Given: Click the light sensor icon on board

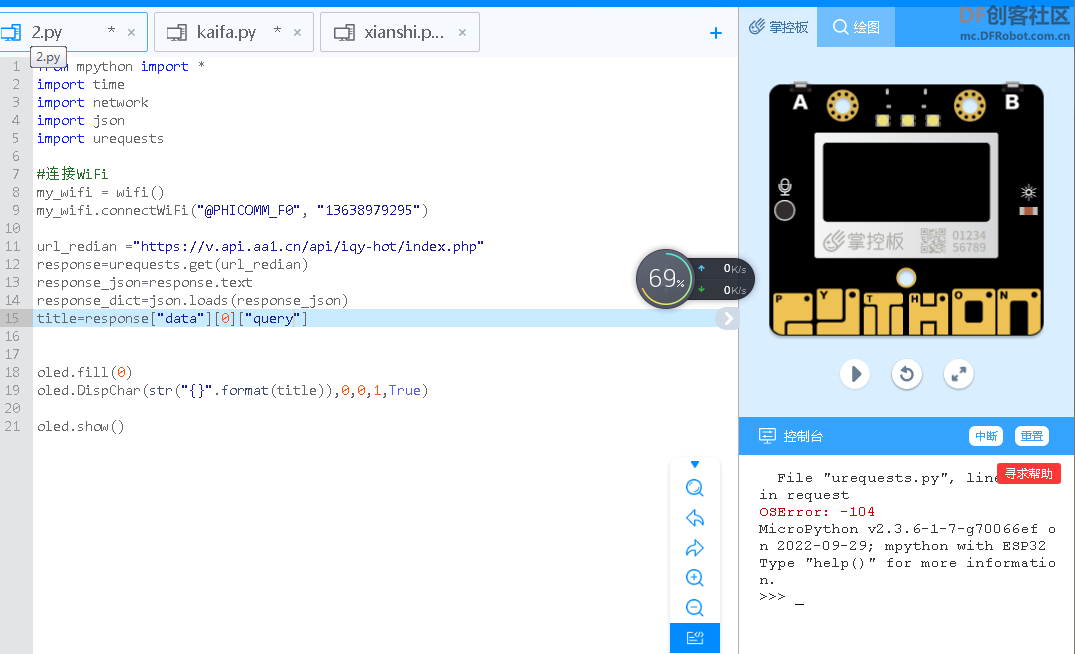Looking at the screenshot, I should pyautogui.click(x=1028, y=192).
